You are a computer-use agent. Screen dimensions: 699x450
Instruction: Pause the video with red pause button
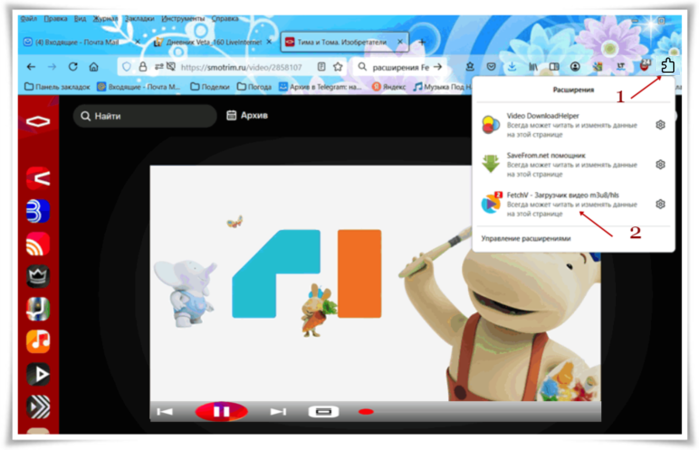click(x=222, y=411)
